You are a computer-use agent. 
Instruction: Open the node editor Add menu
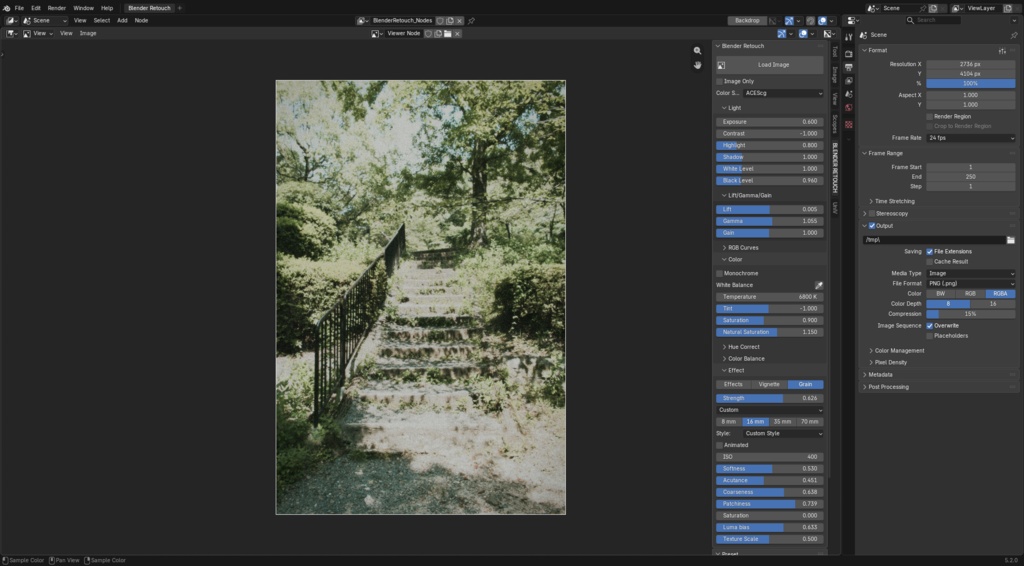[x=122, y=21]
